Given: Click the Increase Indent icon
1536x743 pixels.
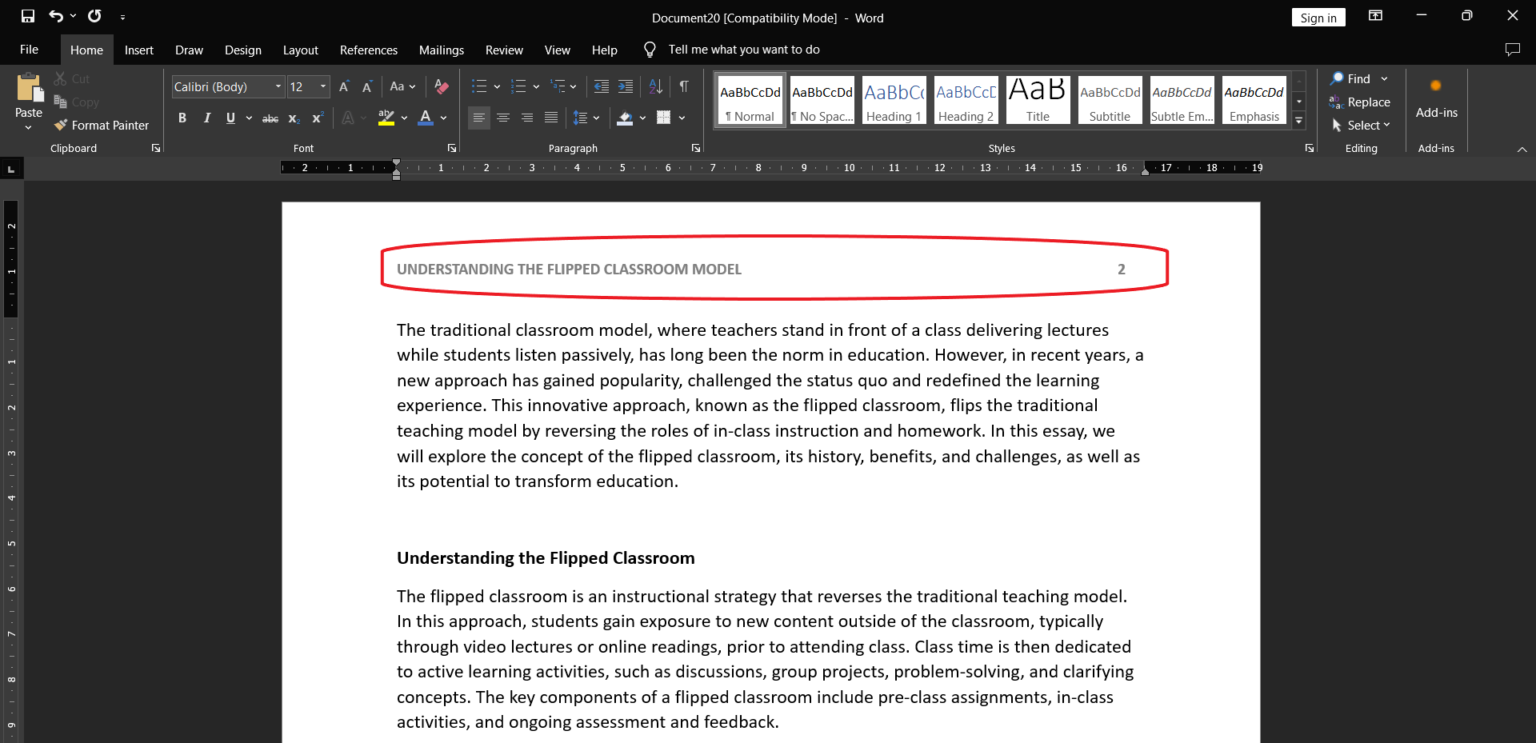Looking at the screenshot, I should [x=625, y=87].
